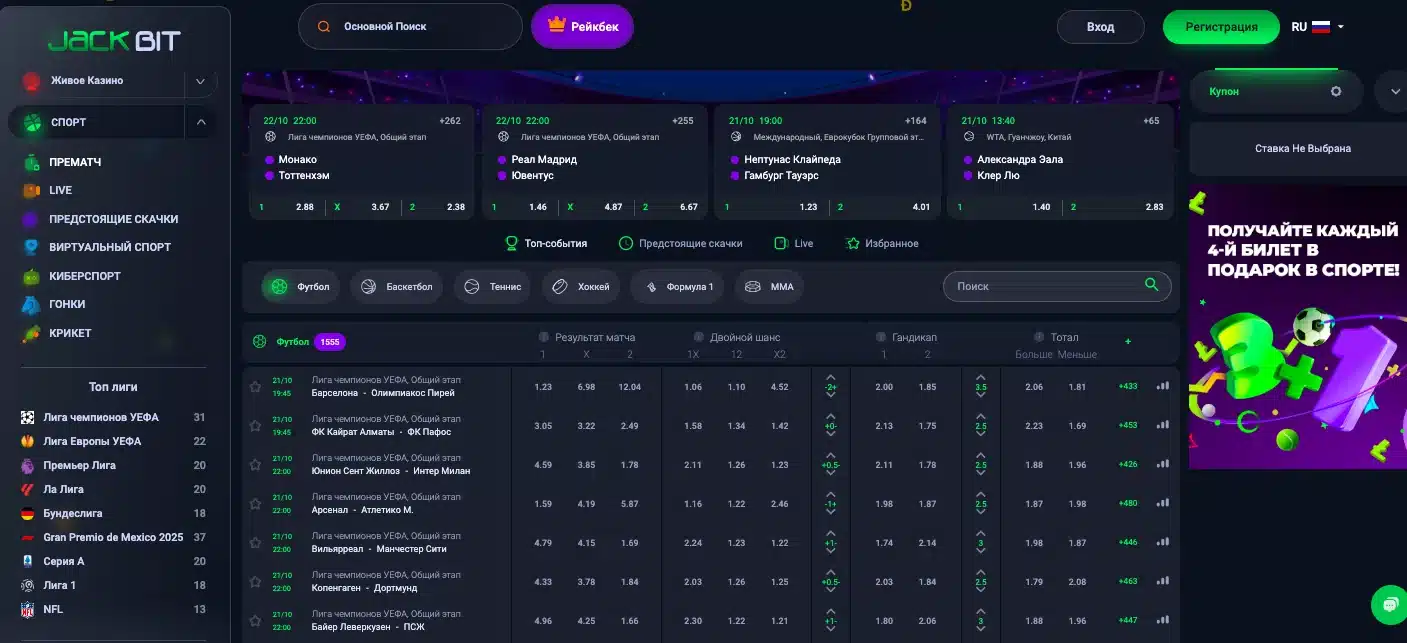Collapse the Спорт section chevron
The image size is (1407, 643).
pos(200,122)
